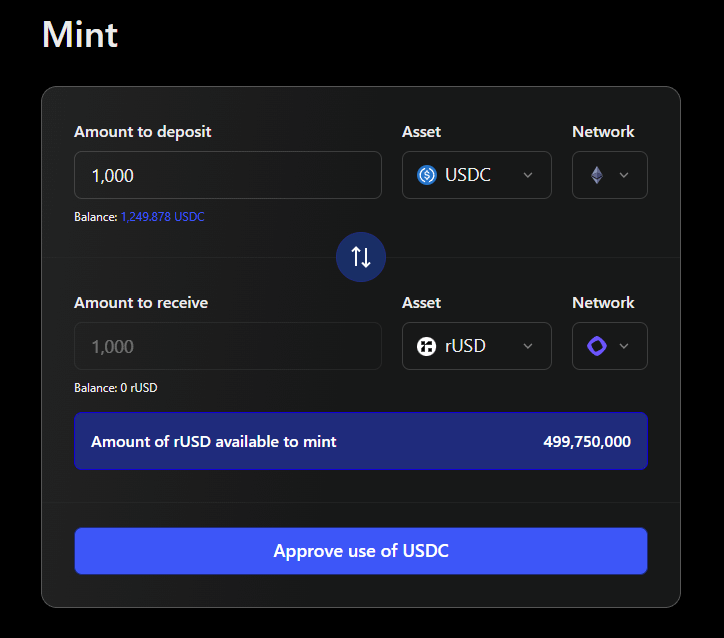Screen dimensions: 724x638
Task: Click Approve use of USDC button
Action: pyautogui.click(x=361, y=551)
